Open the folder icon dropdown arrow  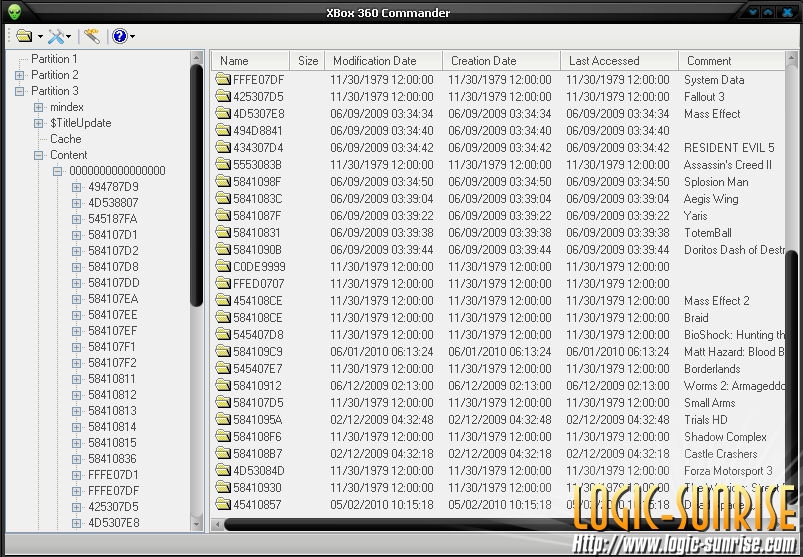(40, 36)
